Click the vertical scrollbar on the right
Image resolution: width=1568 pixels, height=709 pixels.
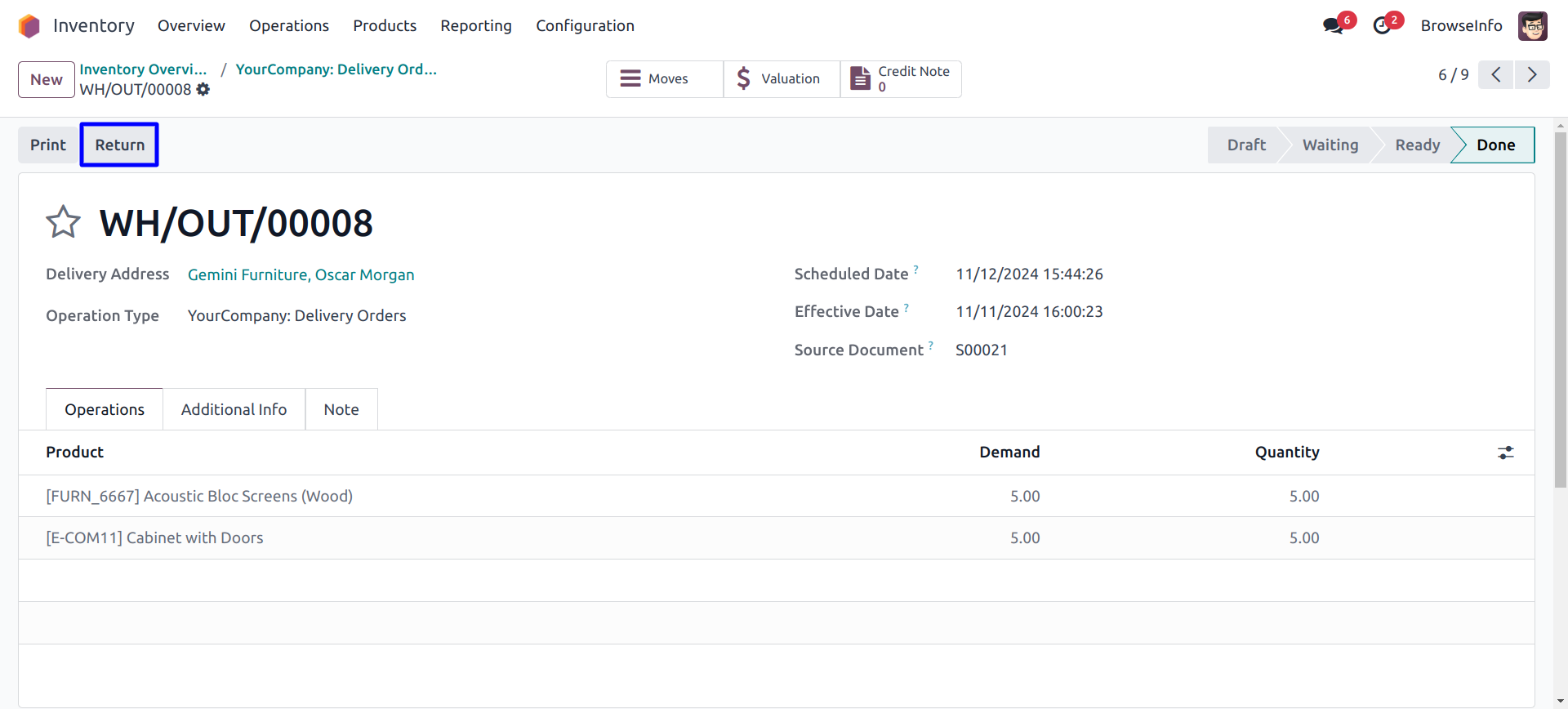pyautogui.click(x=1561, y=310)
